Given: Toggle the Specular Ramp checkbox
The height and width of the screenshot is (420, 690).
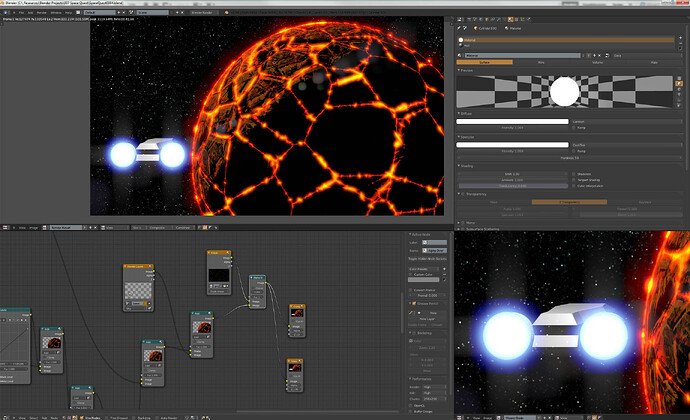Looking at the screenshot, I should (x=574, y=151).
